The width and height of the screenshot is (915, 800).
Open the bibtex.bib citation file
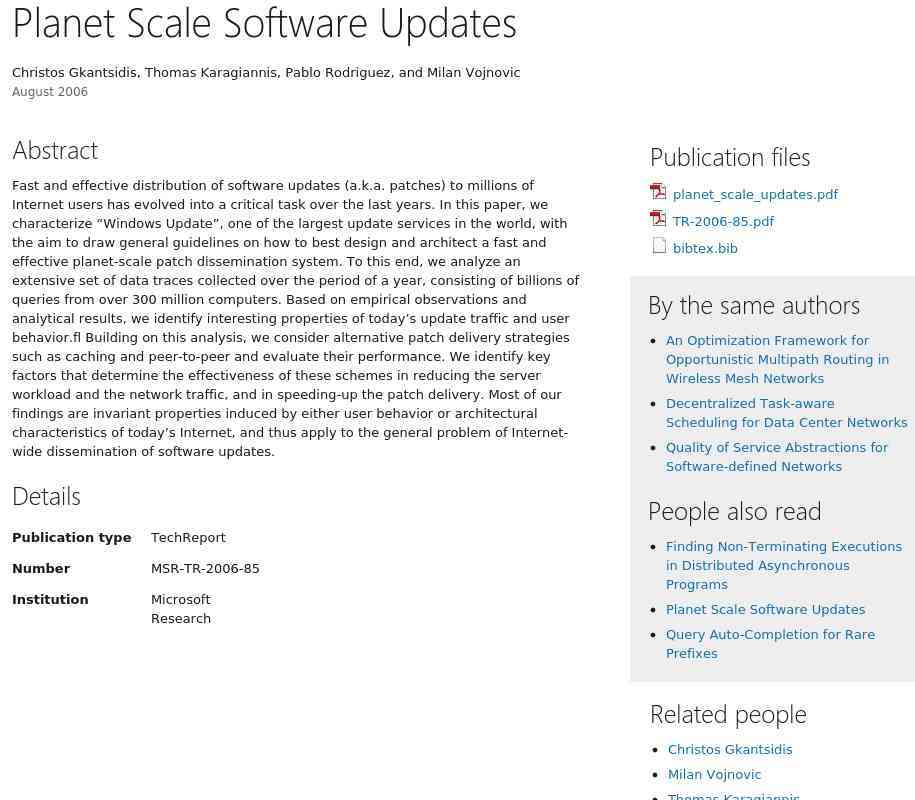pyautogui.click(x=705, y=249)
